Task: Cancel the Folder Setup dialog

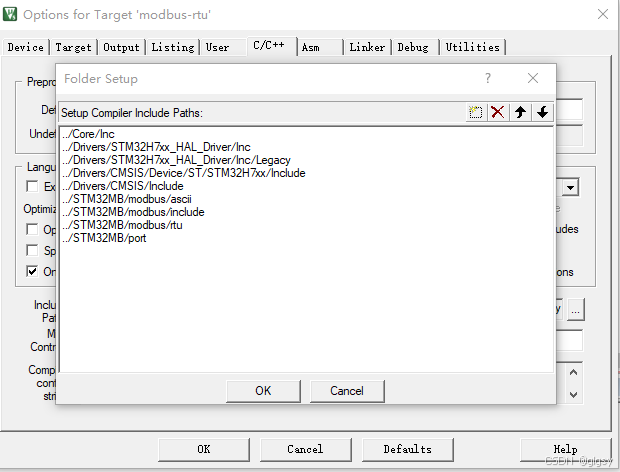Action: pos(347,391)
